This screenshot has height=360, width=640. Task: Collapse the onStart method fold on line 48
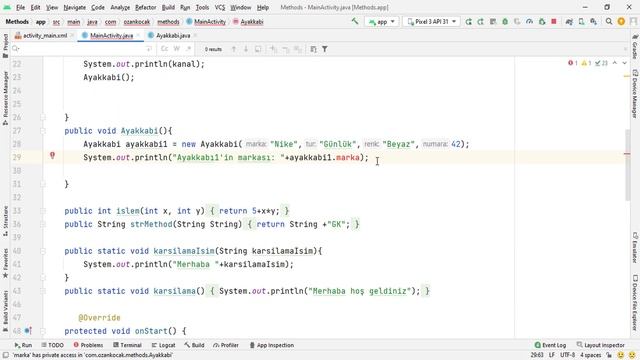[43, 331]
